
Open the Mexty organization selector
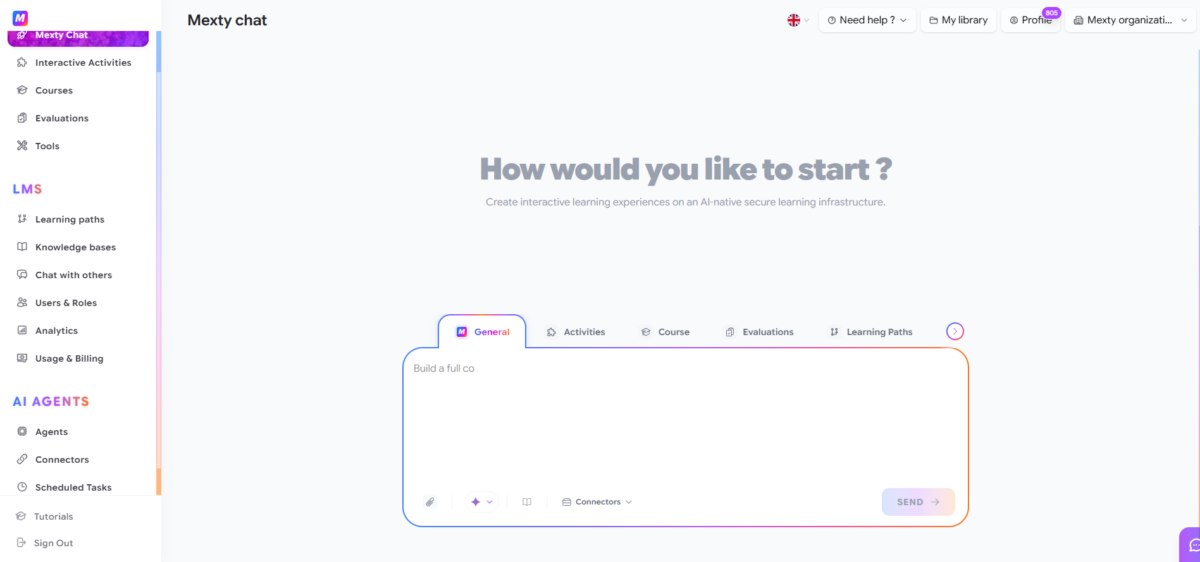[1129, 20]
